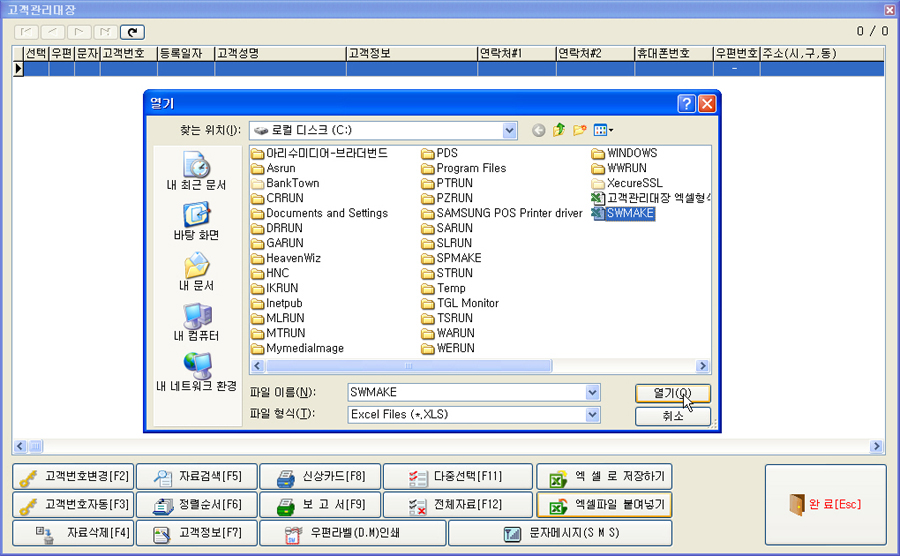Go to previous record navigation button
Viewport: 900px width, 556px height.
52,32
